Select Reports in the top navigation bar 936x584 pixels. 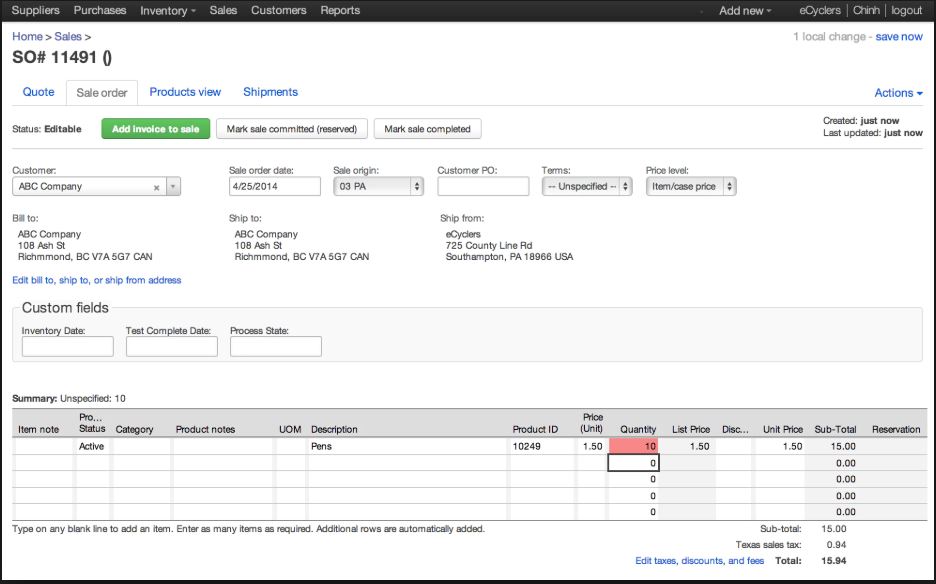pyautogui.click(x=339, y=10)
